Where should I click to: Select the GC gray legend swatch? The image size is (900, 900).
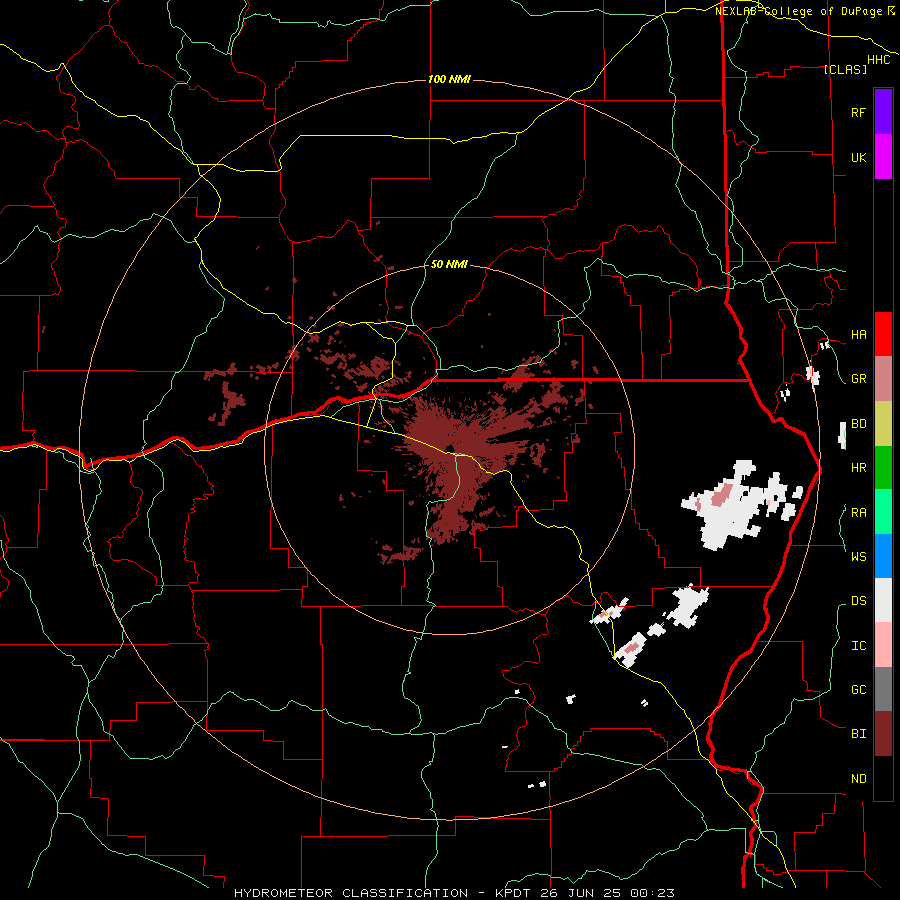tap(883, 689)
